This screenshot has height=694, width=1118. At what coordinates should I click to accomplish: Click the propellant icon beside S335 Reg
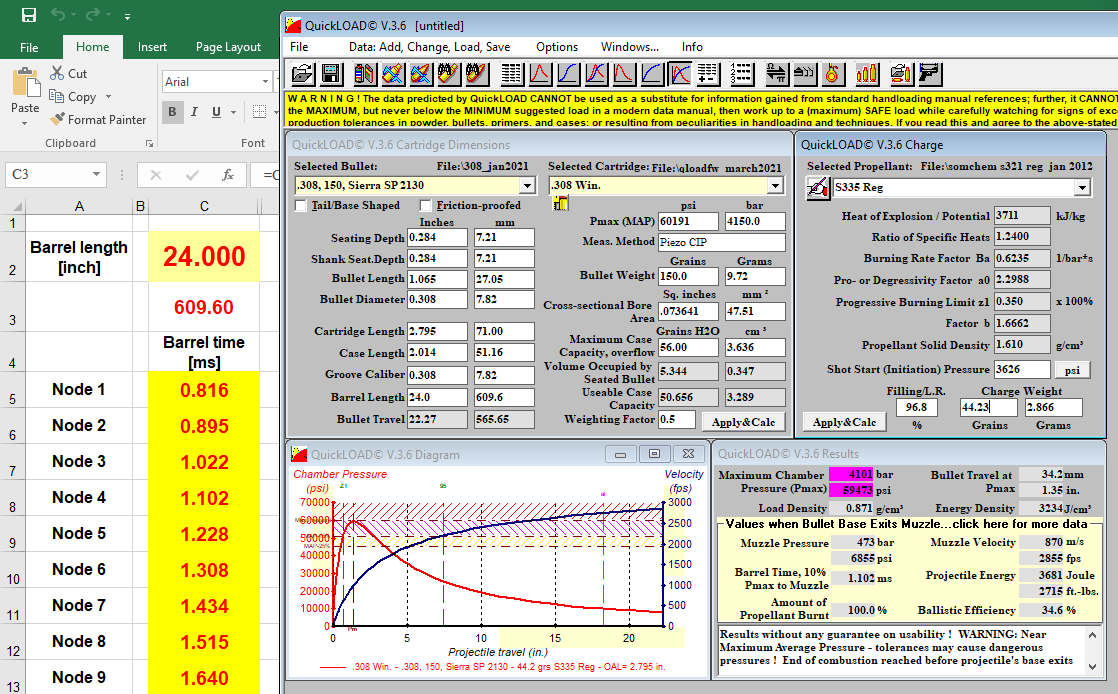pos(818,188)
